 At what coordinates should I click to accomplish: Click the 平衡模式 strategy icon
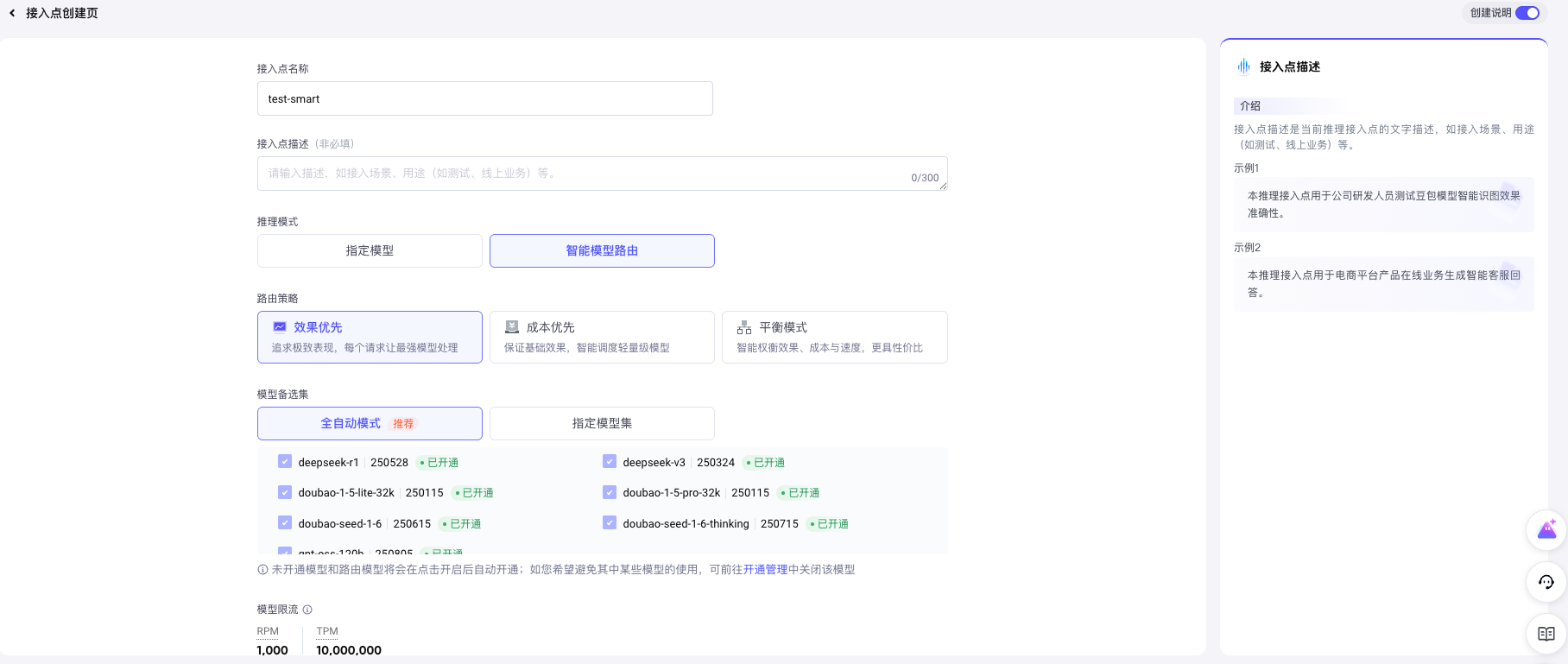click(744, 328)
